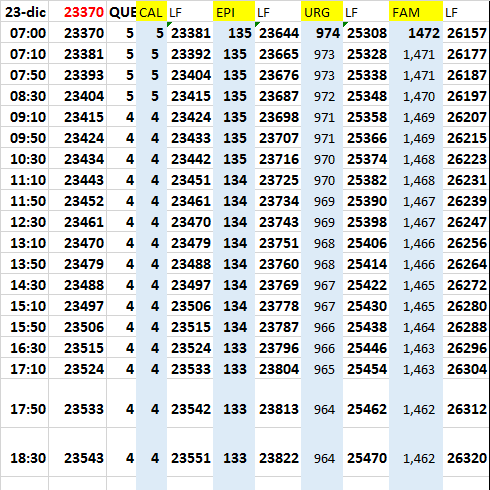
Task: Select cell with value 23543
Action: (78, 452)
